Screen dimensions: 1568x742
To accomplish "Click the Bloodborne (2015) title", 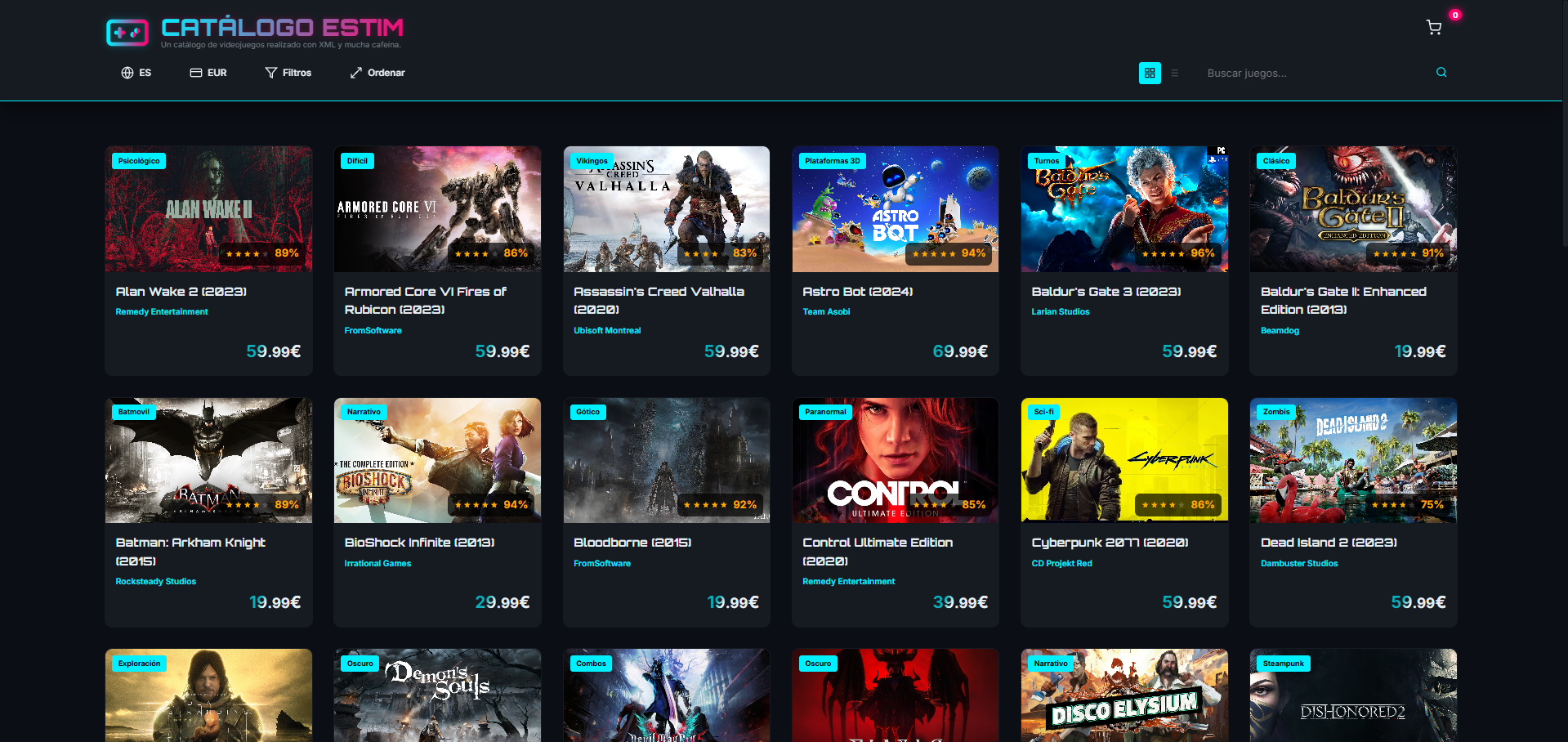I will [632, 543].
